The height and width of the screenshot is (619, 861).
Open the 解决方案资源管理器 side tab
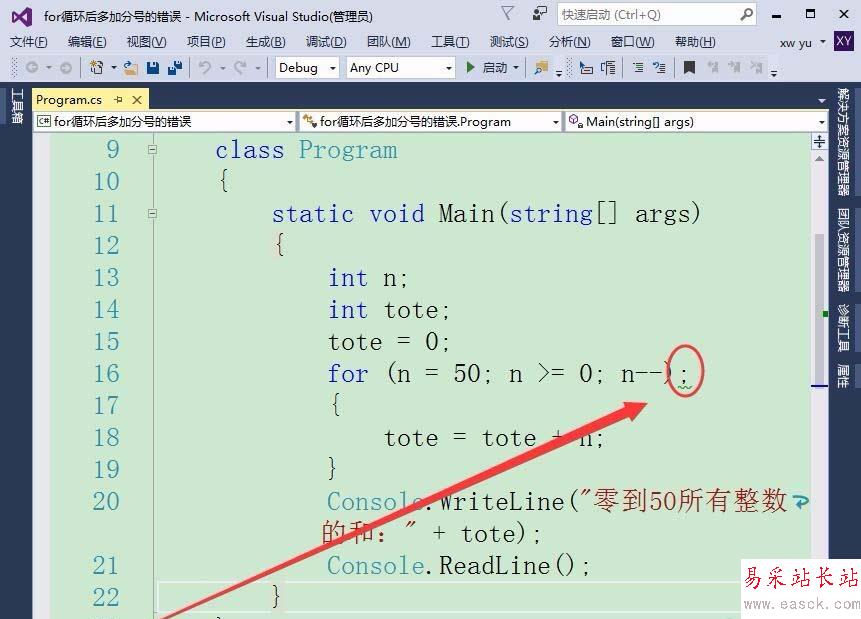843,142
